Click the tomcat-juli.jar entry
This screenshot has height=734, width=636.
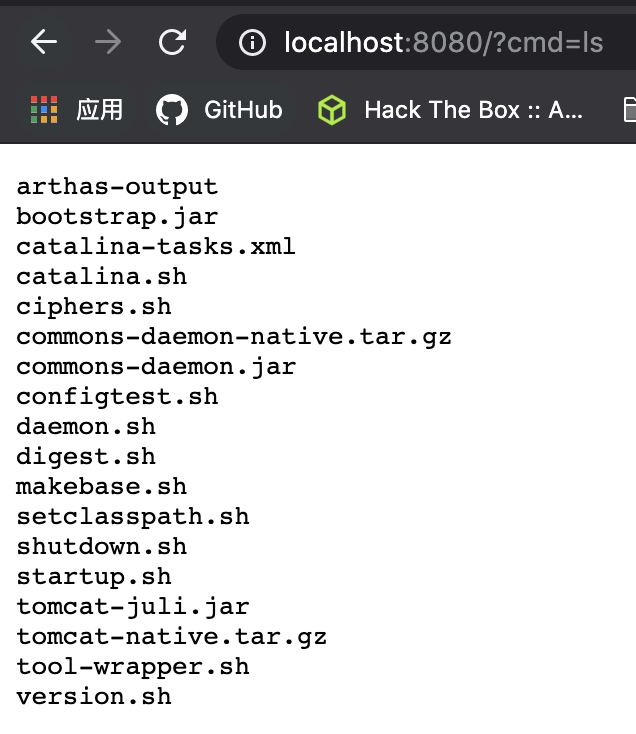point(132,606)
